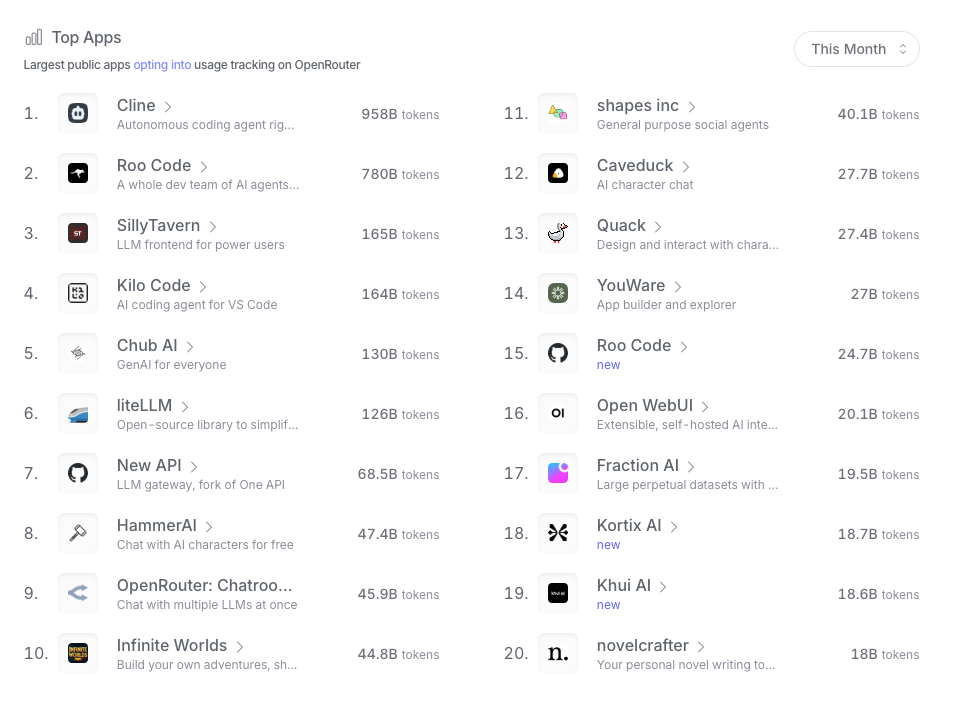Viewport: 960px width, 709px height.
Task: Open the Kilo Code icon
Action: 78,293
